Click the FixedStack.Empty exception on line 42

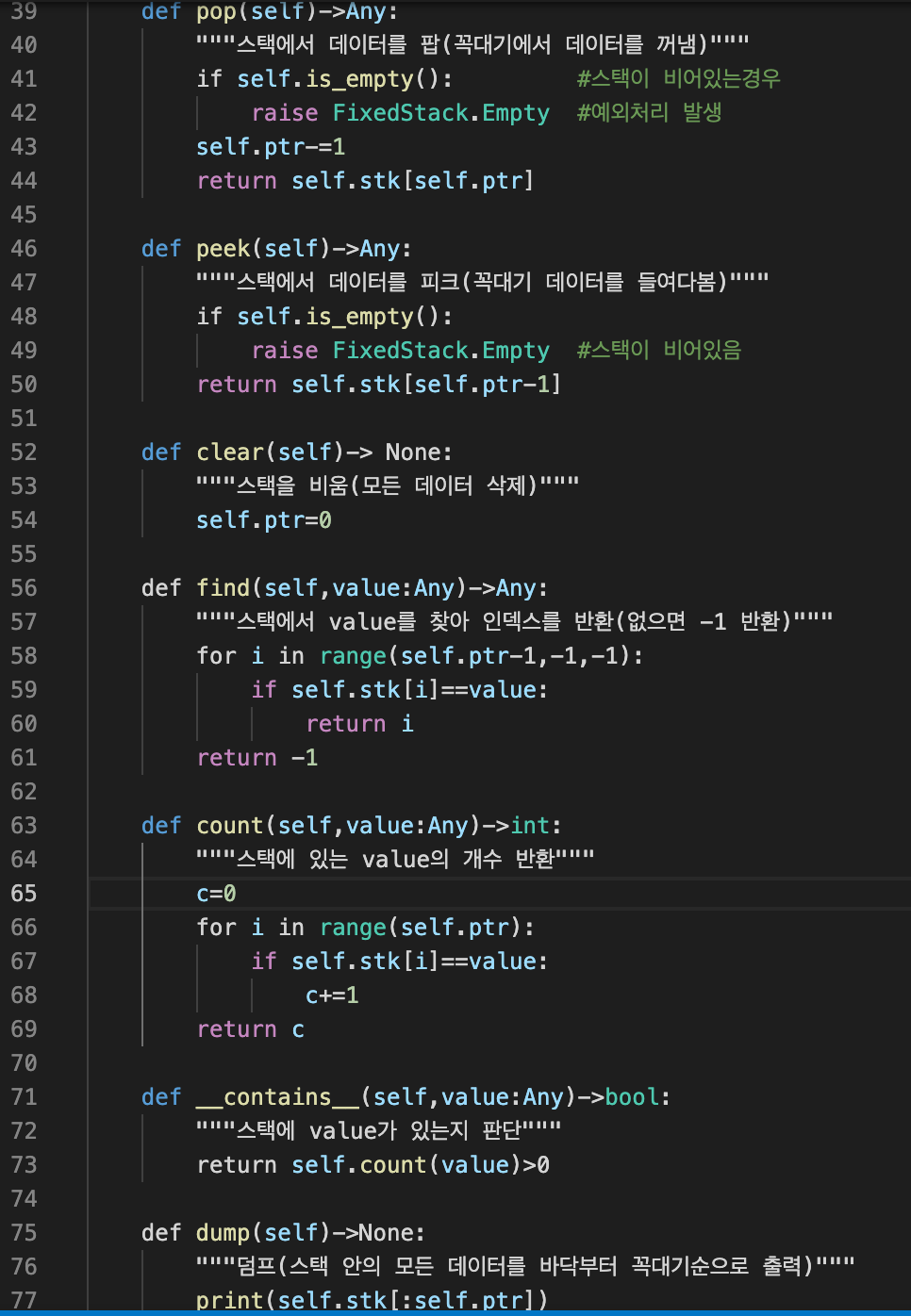point(441,113)
